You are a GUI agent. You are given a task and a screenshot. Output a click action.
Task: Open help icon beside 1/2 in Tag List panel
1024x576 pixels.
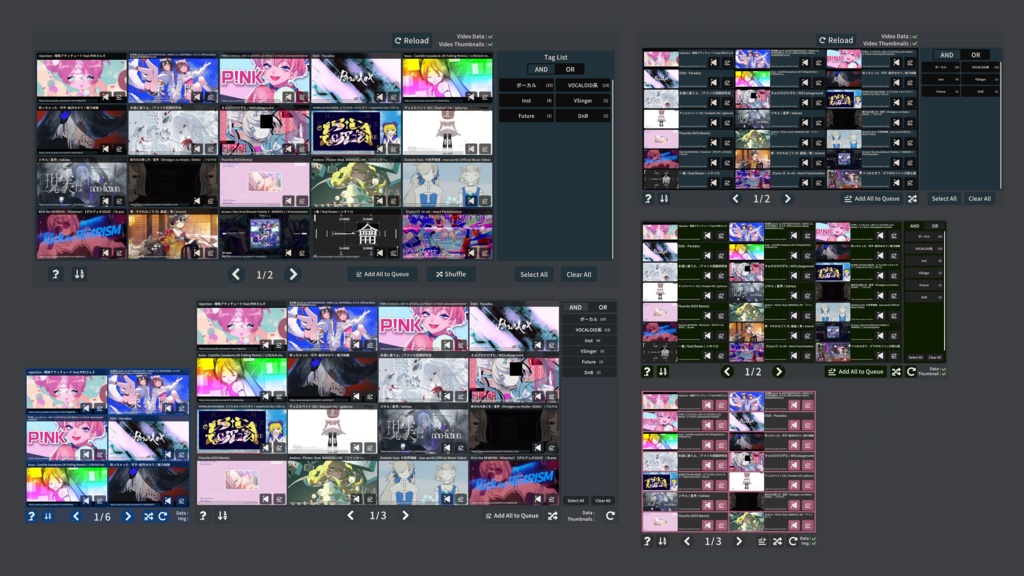tap(56, 274)
